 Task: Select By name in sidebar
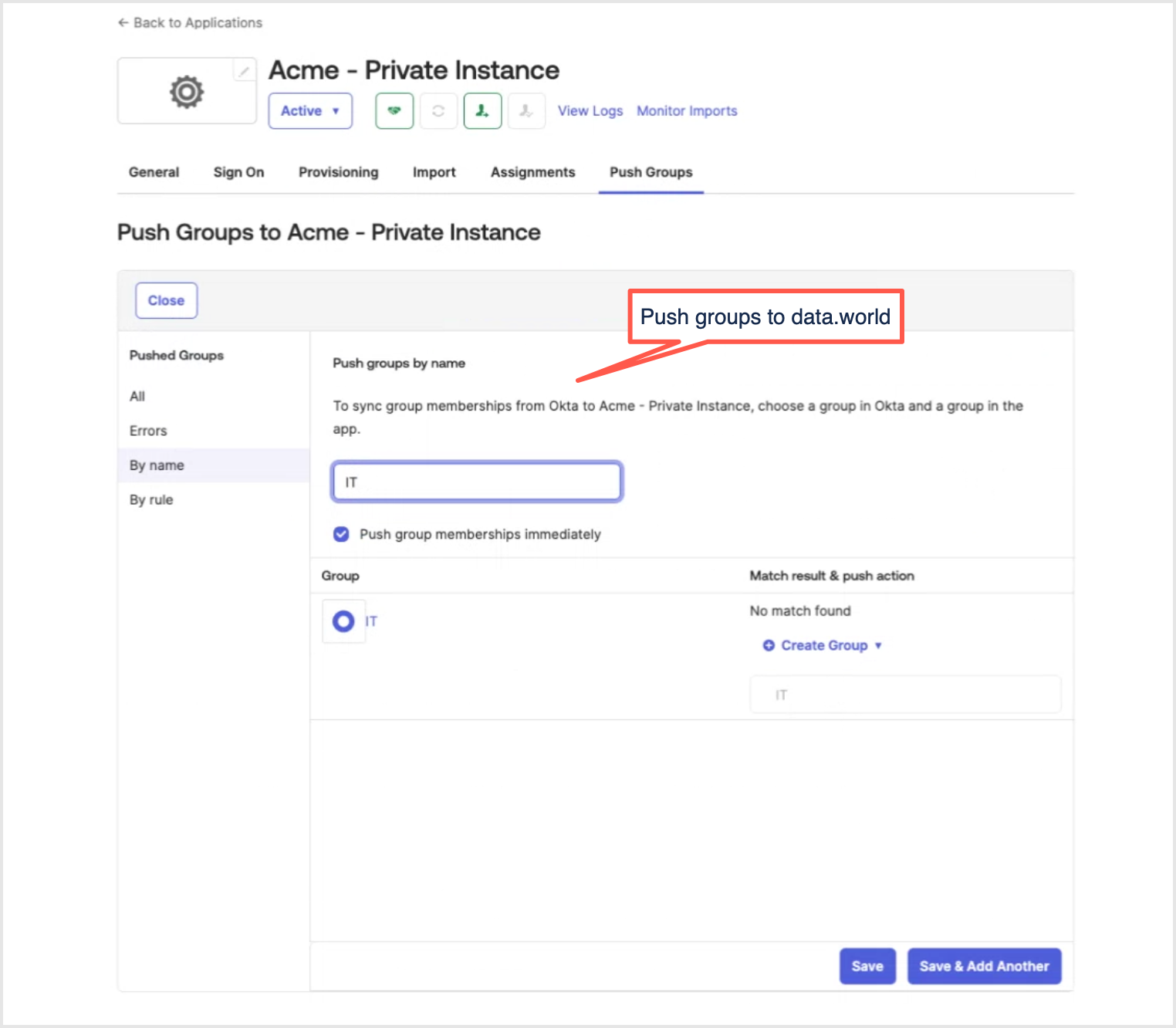(214, 465)
